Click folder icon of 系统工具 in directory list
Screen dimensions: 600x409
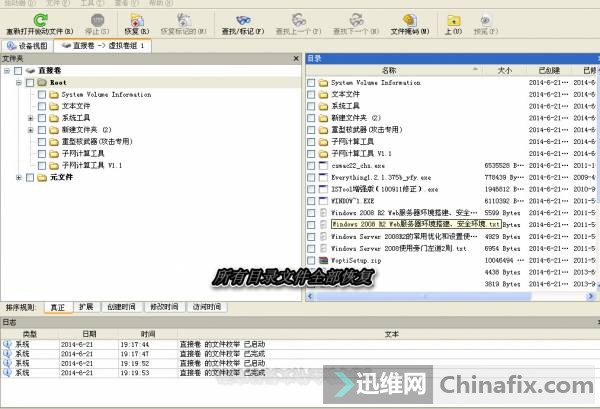click(323, 106)
